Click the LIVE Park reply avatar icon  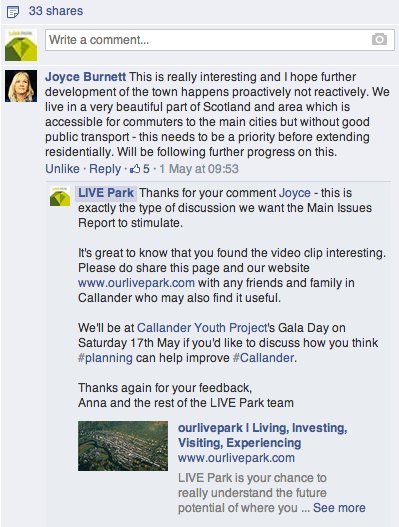point(60,196)
